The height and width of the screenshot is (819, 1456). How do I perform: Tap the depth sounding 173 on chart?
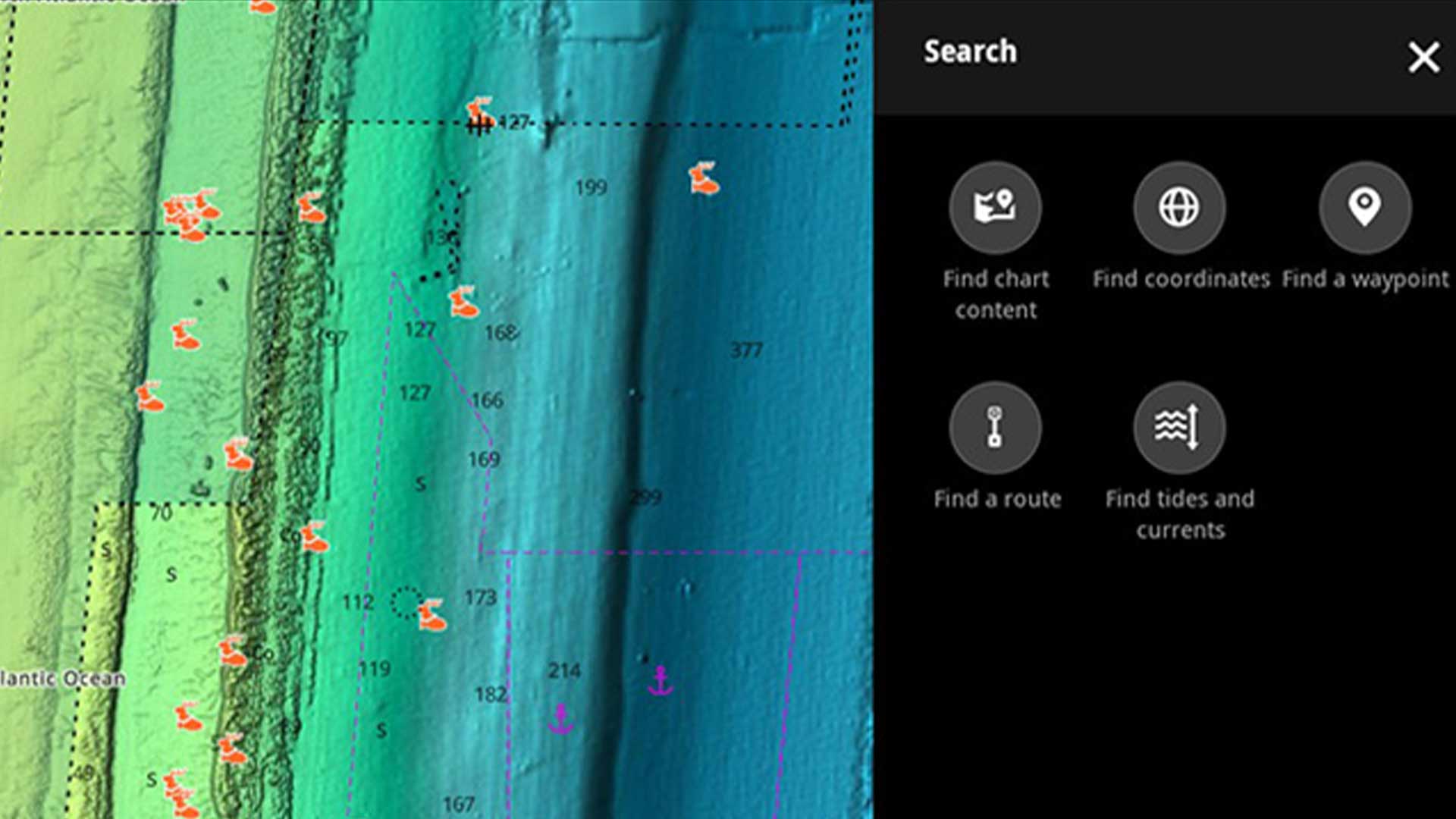click(480, 598)
